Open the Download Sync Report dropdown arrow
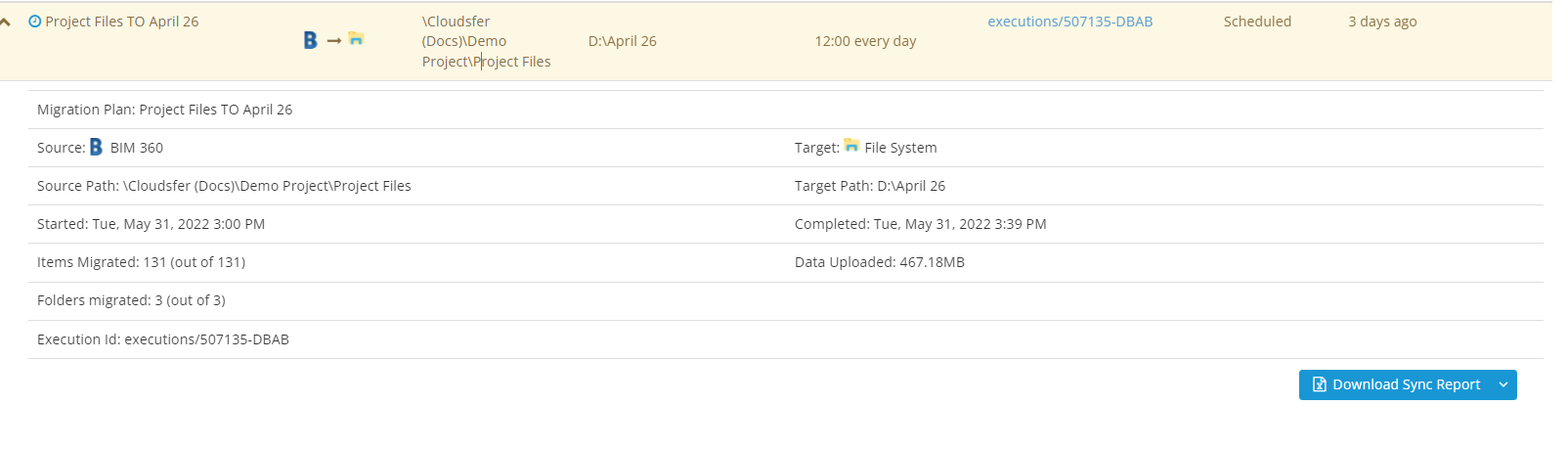 [x=1503, y=384]
